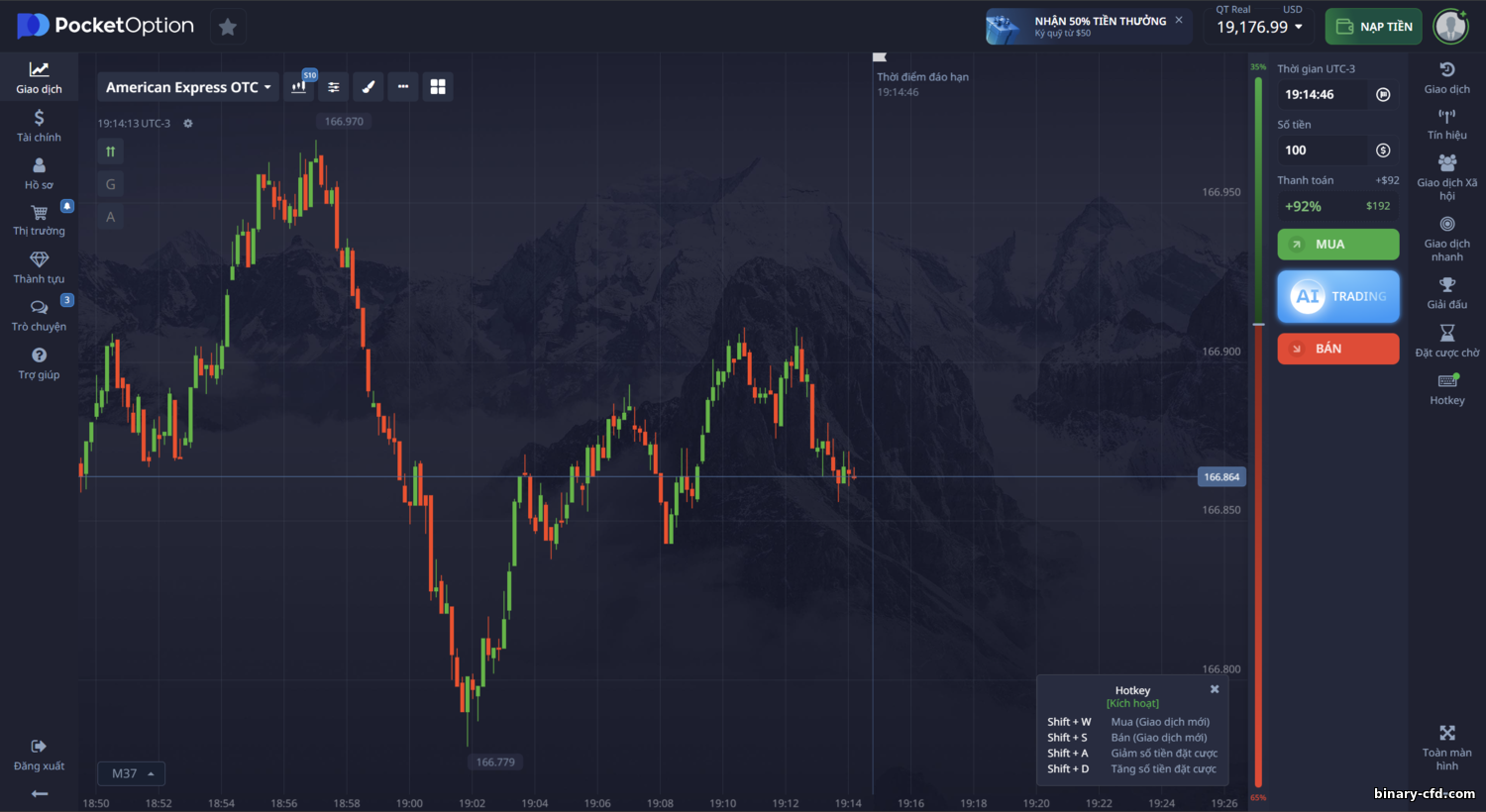Open chart type settings icon
The height and width of the screenshot is (812, 1486).
click(x=299, y=87)
